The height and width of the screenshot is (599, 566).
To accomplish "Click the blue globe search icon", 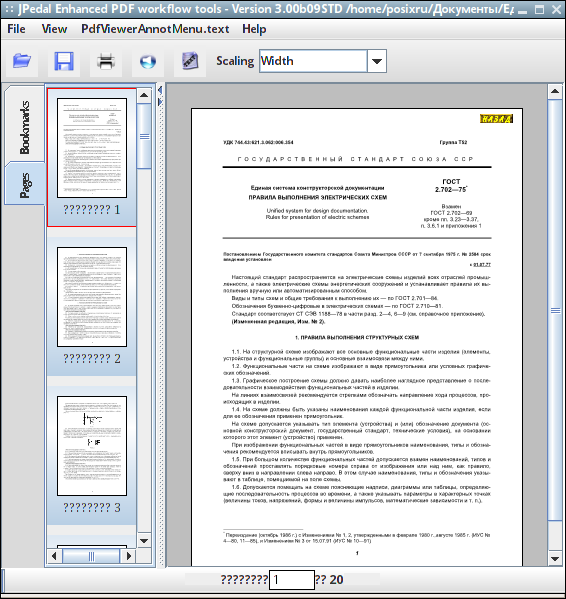I will click(x=148, y=61).
